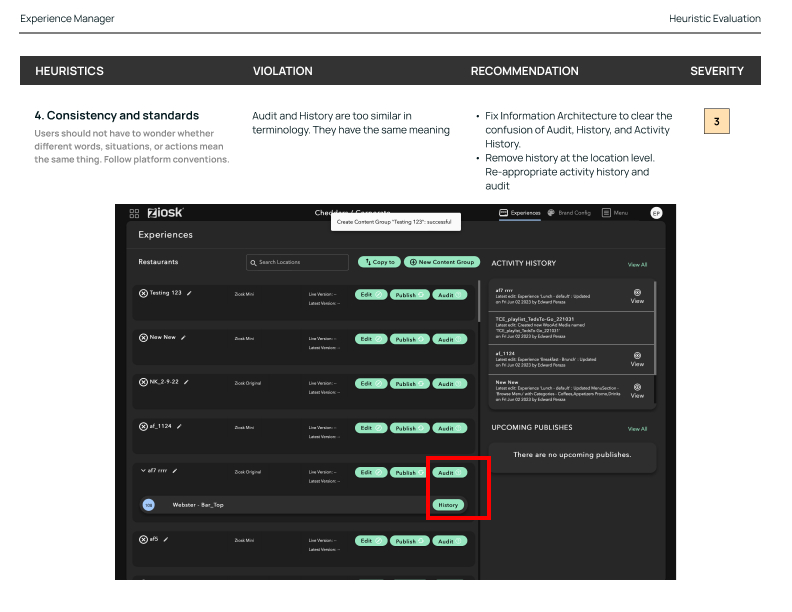Click the View icon for af7 rrrr activity
Screen dimensions: 792x612
(x=637, y=295)
